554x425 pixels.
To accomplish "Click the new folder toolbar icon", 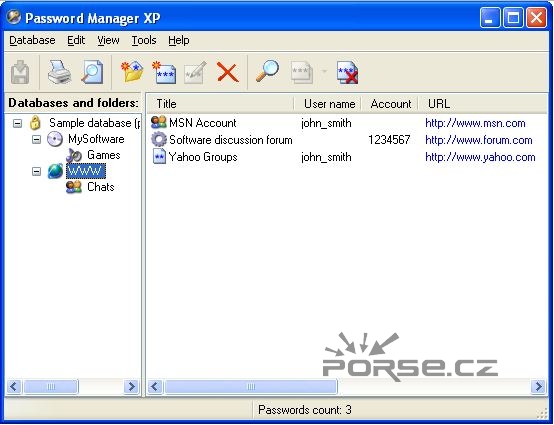I will click(132, 72).
